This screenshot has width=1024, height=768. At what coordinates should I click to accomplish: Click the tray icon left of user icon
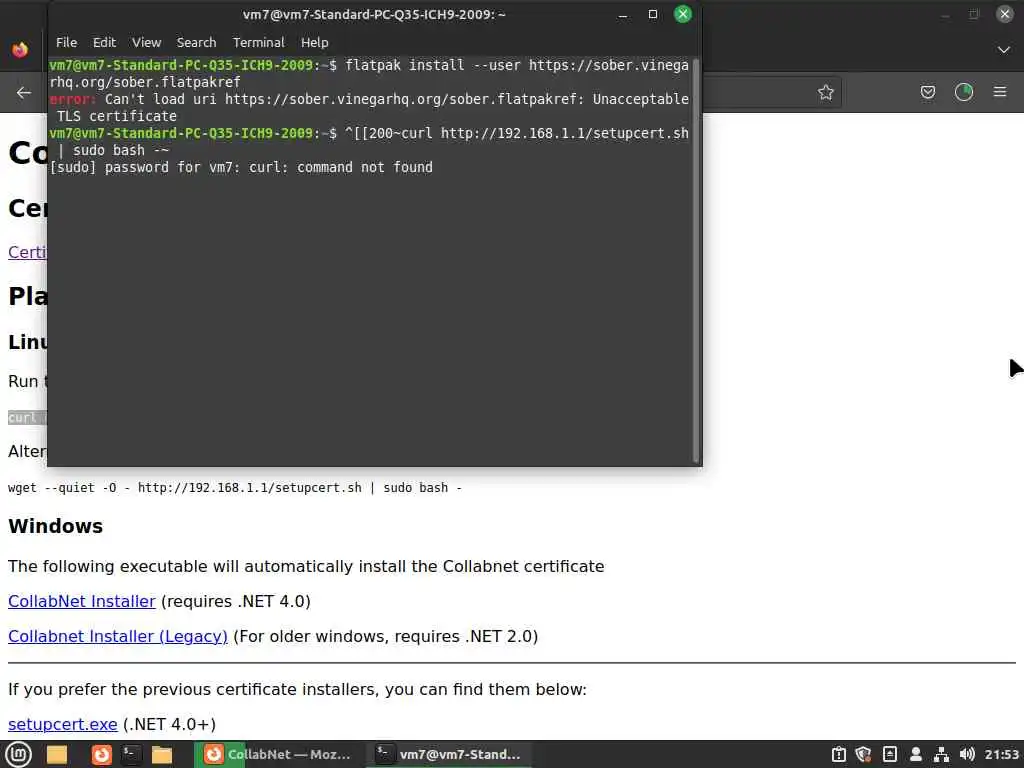pyautogui.click(x=889, y=754)
